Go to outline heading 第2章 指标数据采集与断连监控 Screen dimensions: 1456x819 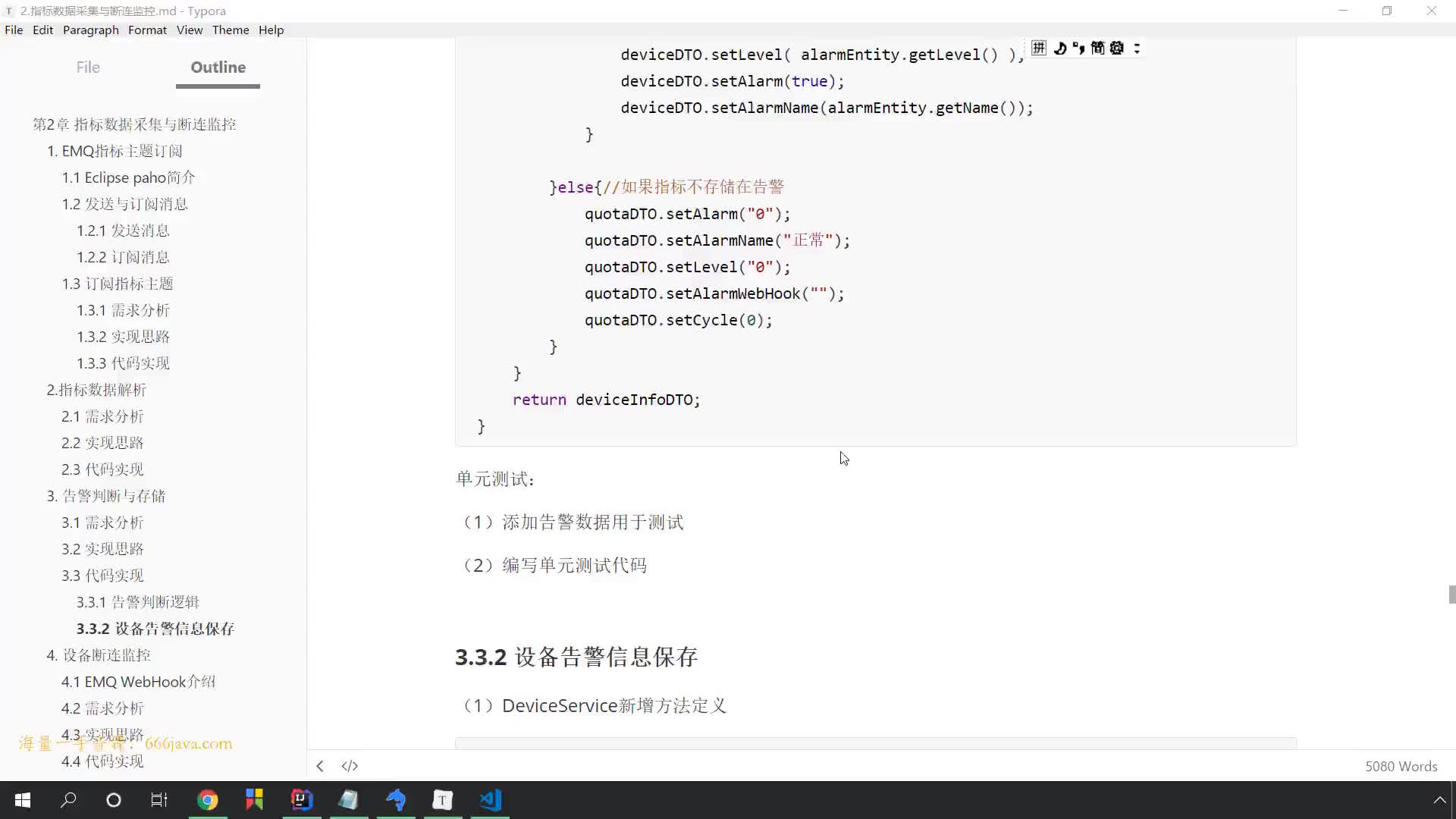click(134, 124)
